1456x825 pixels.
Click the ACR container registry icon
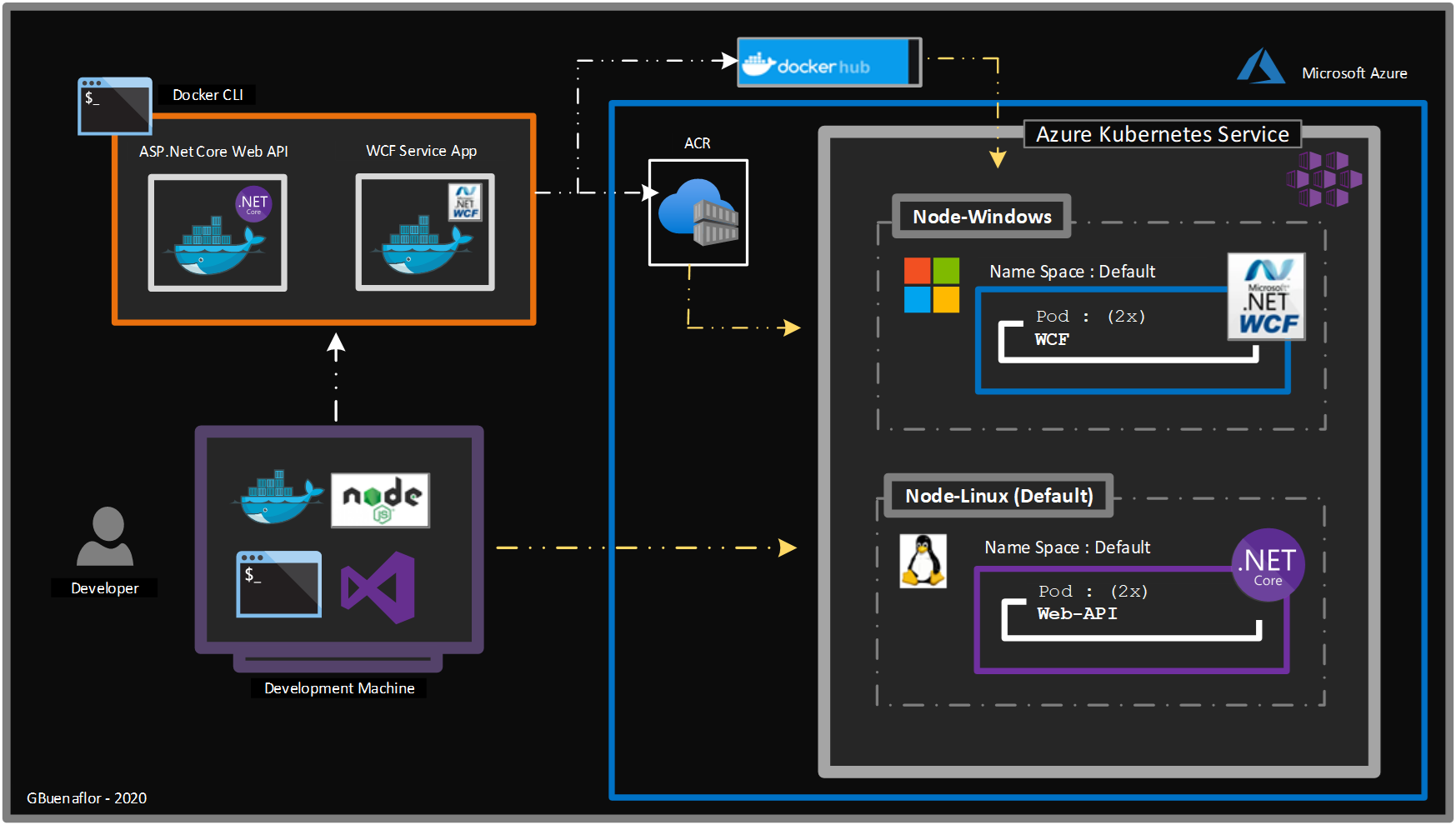pyautogui.click(x=698, y=212)
